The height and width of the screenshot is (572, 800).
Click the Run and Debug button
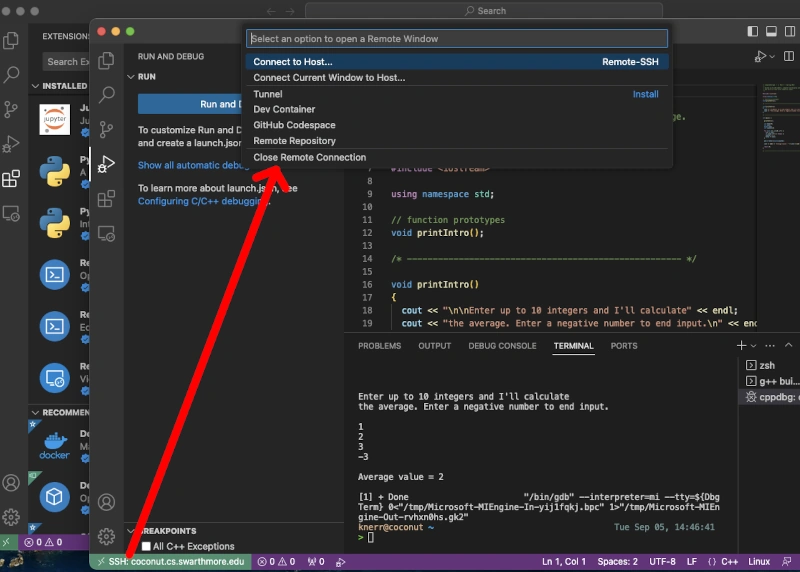tap(192, 104)
